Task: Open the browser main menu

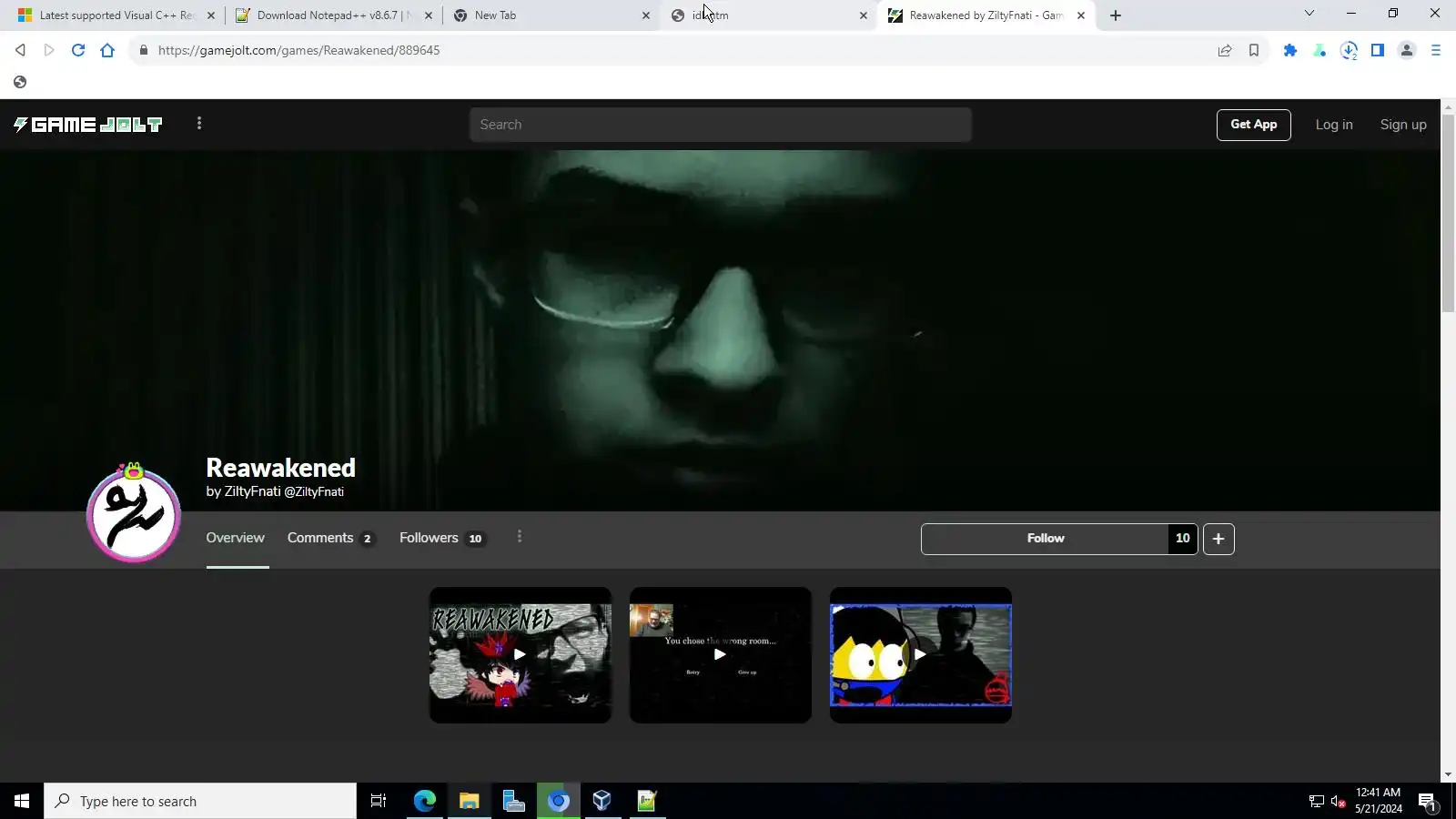Action: coord(1436,50)
